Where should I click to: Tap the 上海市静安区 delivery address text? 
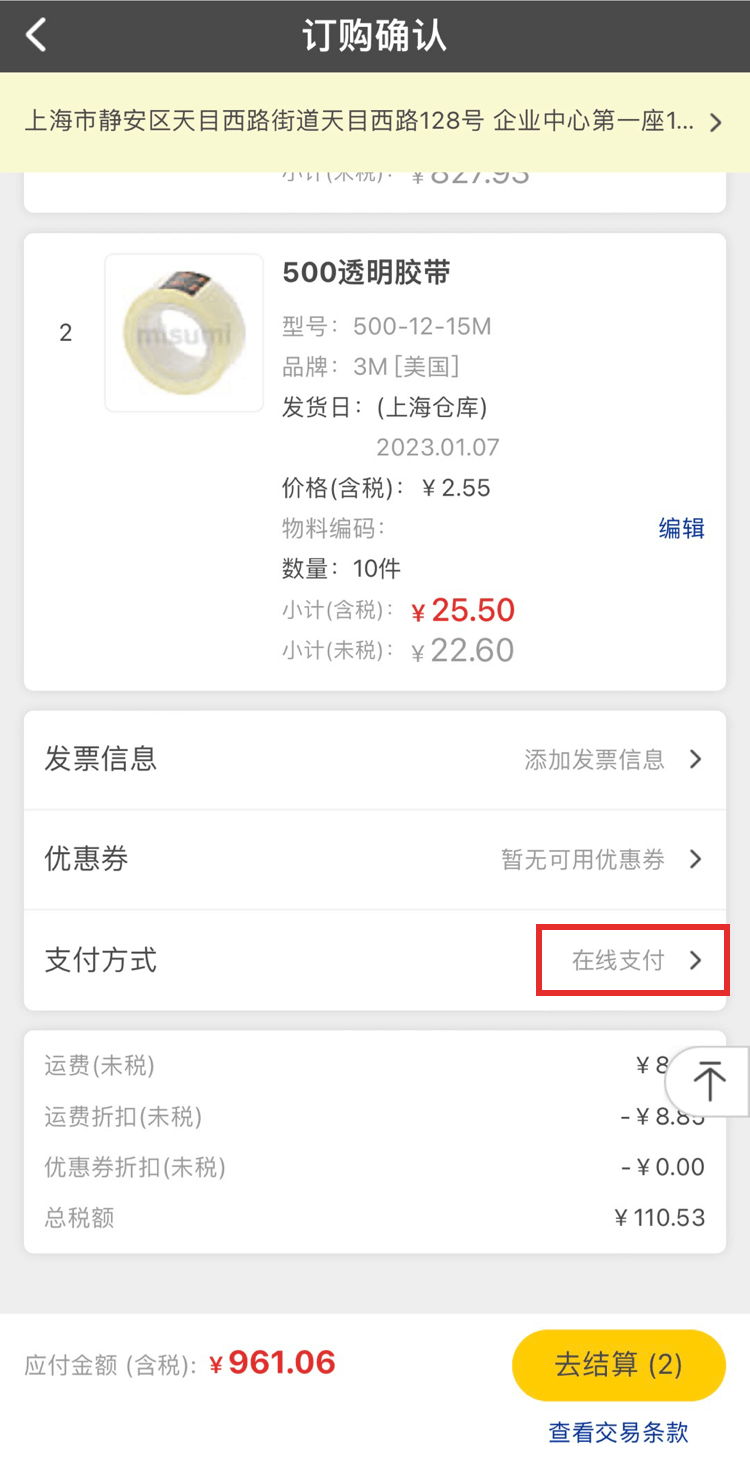point(358,123)
